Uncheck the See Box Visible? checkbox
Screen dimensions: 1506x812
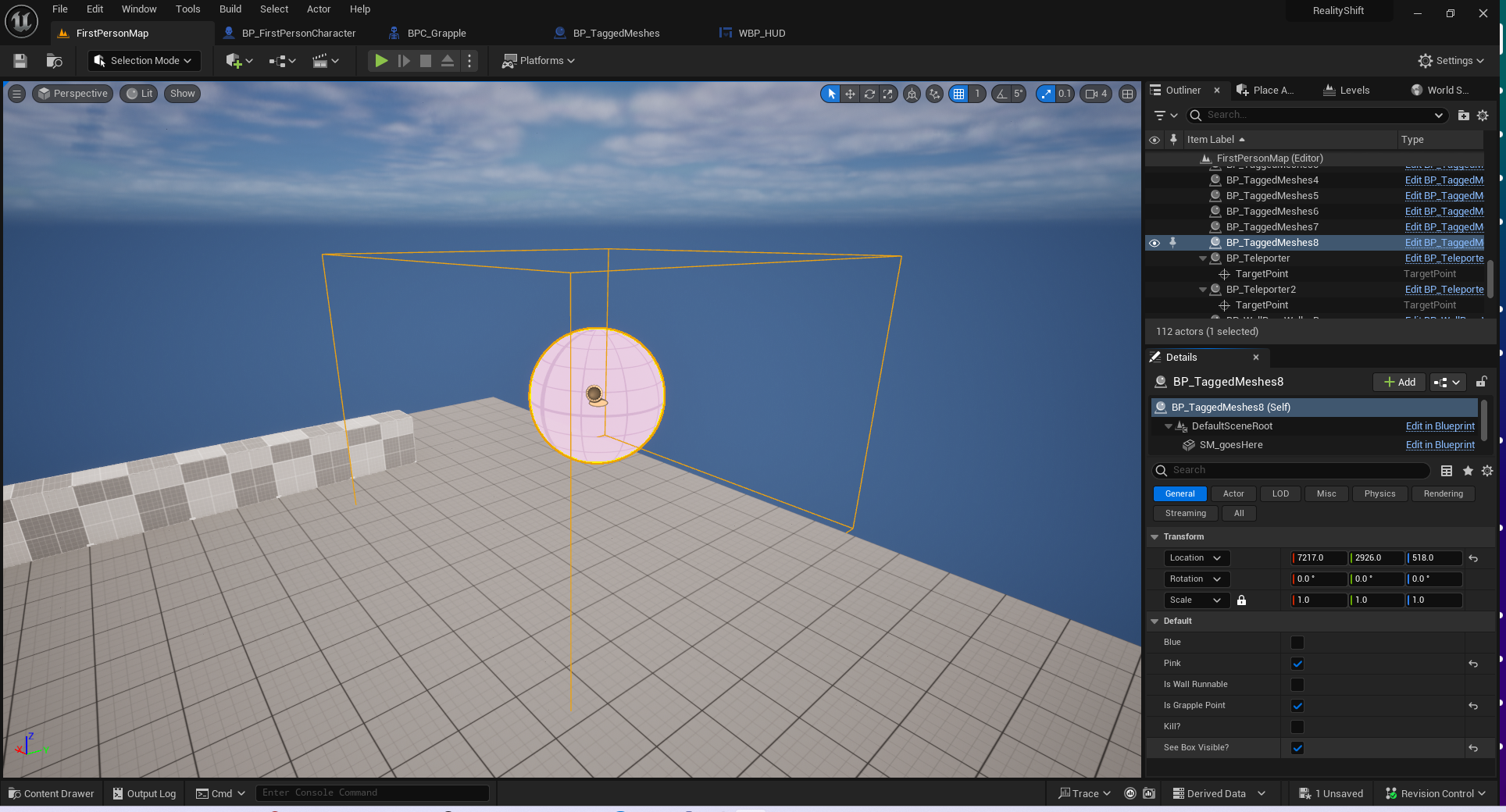[x=1297, y=748]
